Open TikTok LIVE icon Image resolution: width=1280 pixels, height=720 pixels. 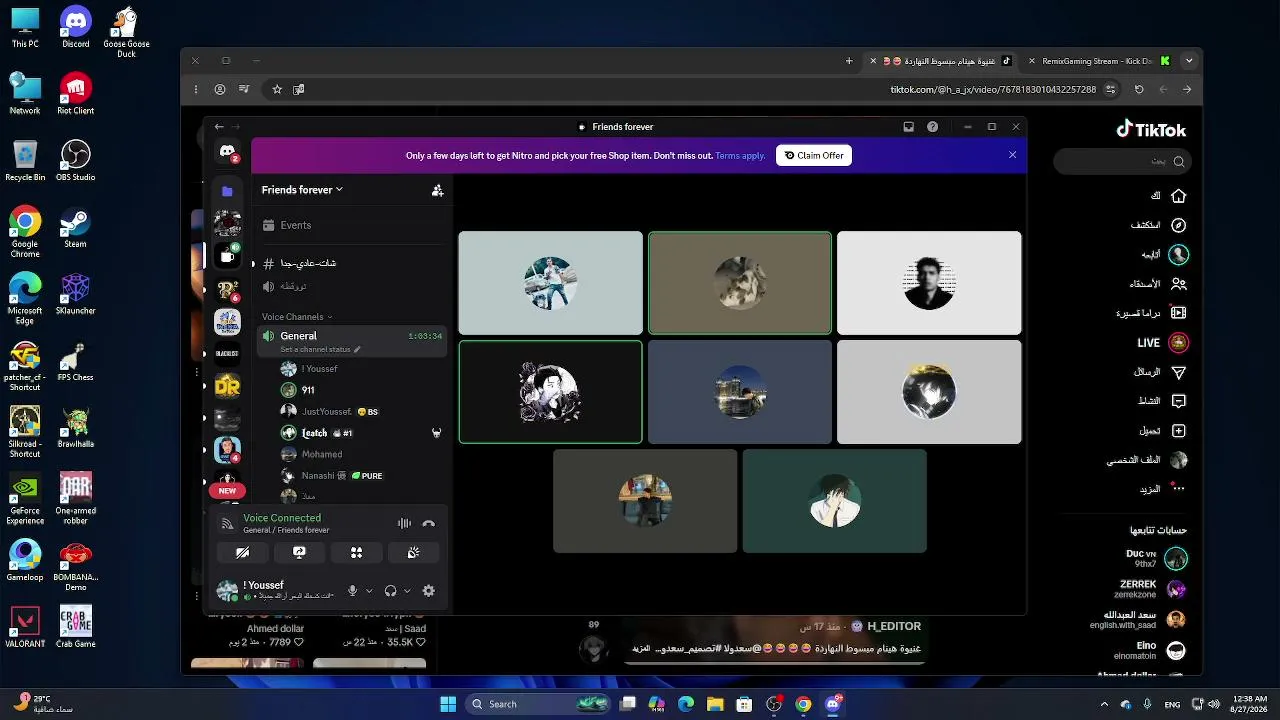(1179, 343)
